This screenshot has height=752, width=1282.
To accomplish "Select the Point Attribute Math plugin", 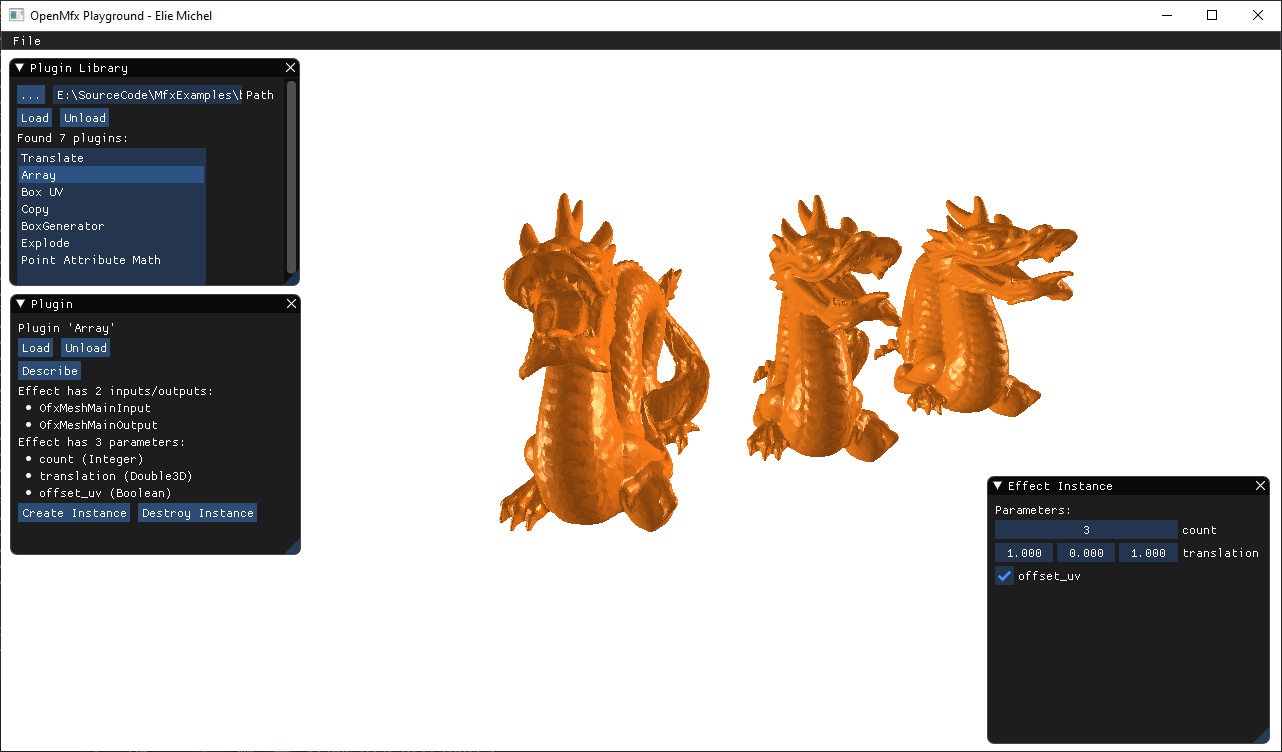I will pos(111,260).
